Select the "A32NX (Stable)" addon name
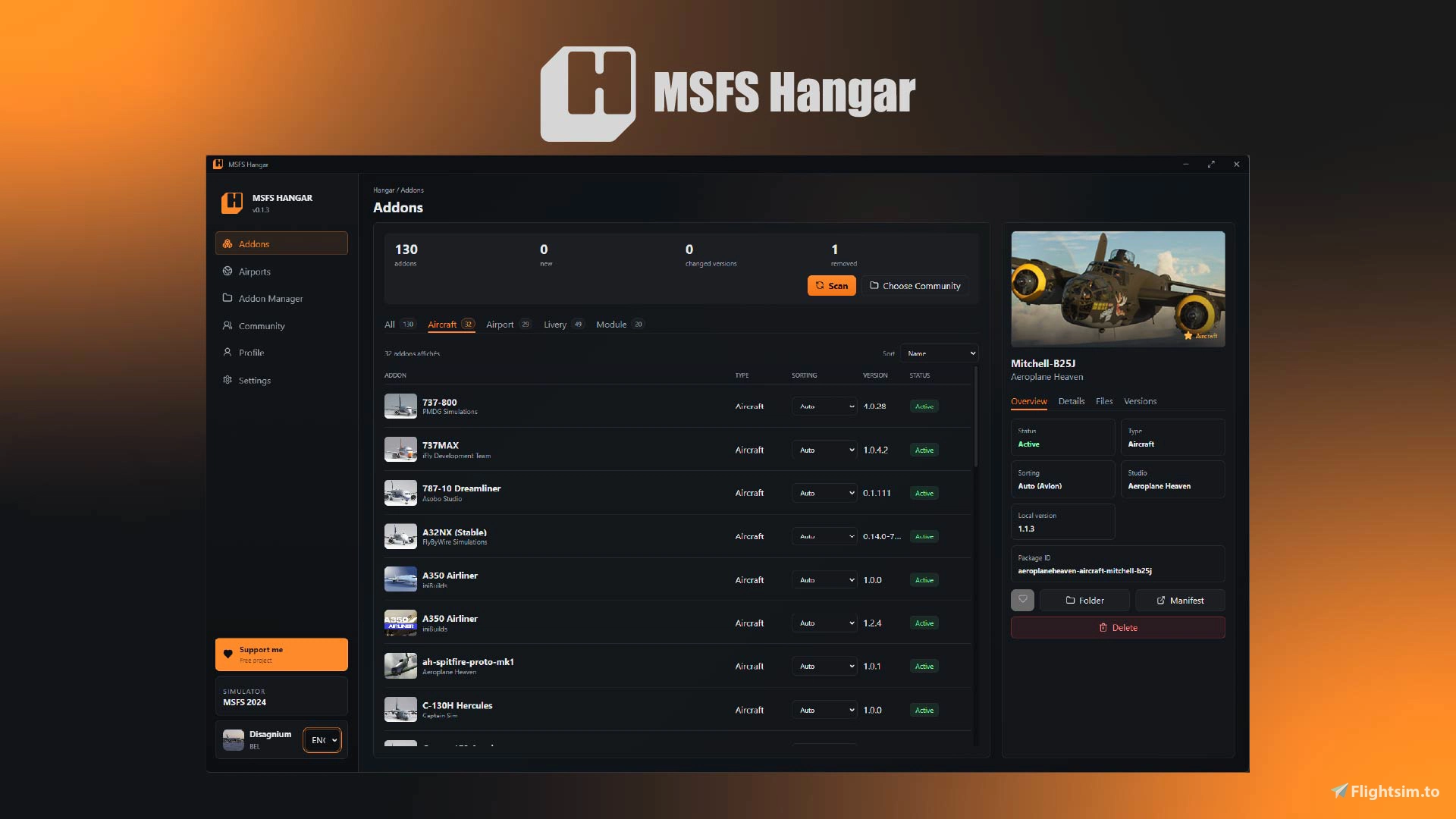Image resolution: width=1456 pixels, height=819 pixels. (x=455, y=532)
